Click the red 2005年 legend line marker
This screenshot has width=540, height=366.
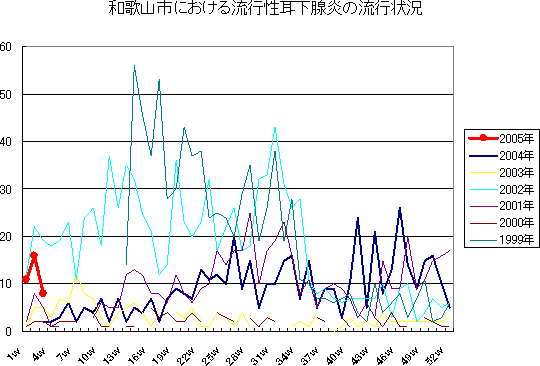click(483, 138)
